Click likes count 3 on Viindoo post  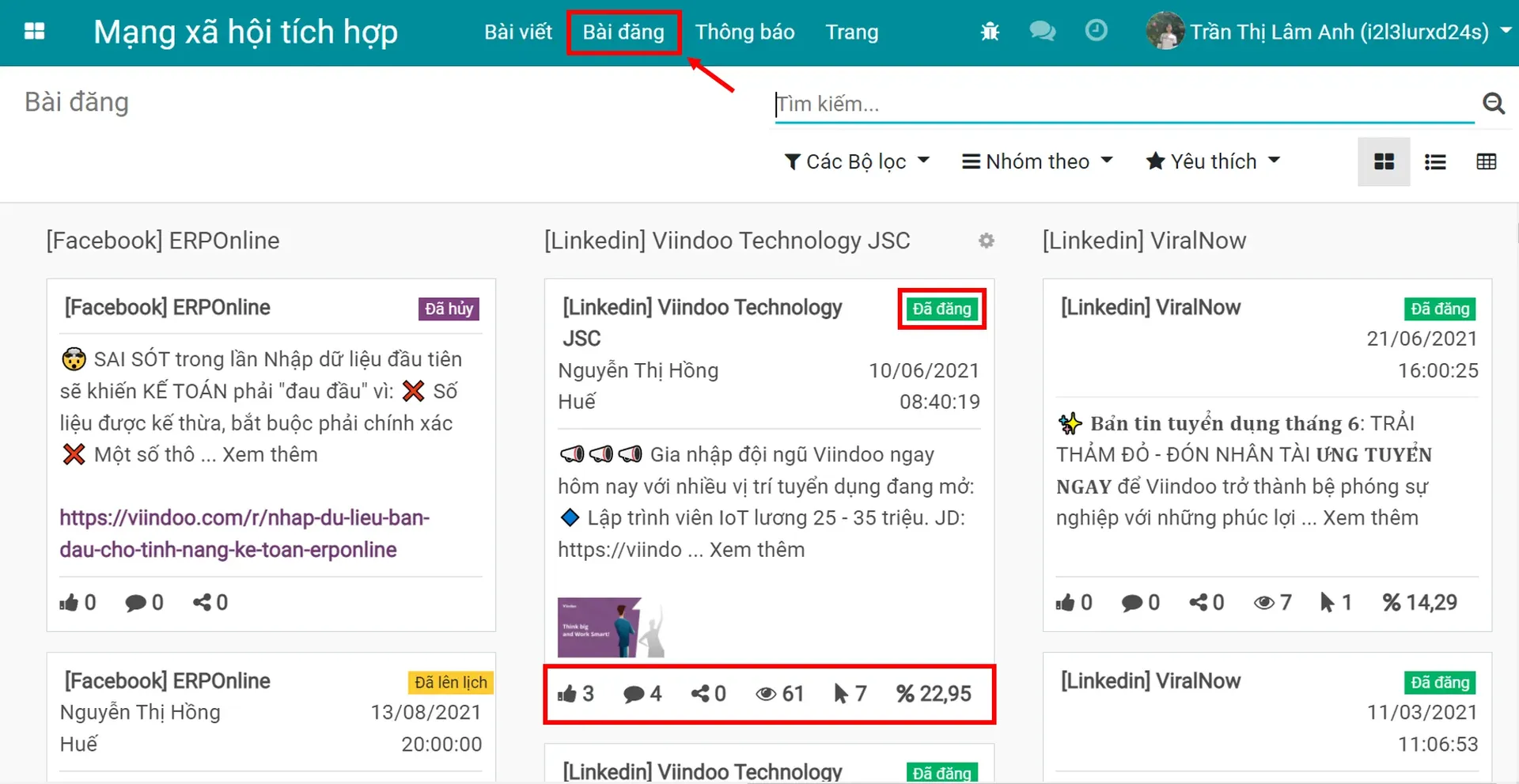[575, 694]
